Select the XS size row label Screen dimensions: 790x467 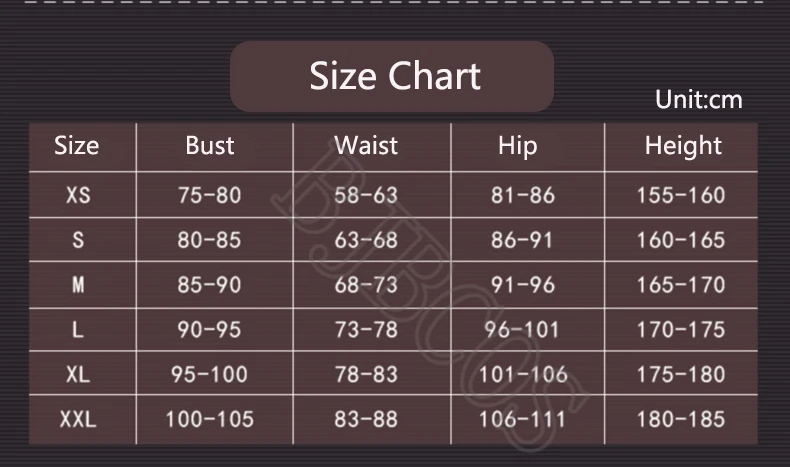click(x=78, y=195)
